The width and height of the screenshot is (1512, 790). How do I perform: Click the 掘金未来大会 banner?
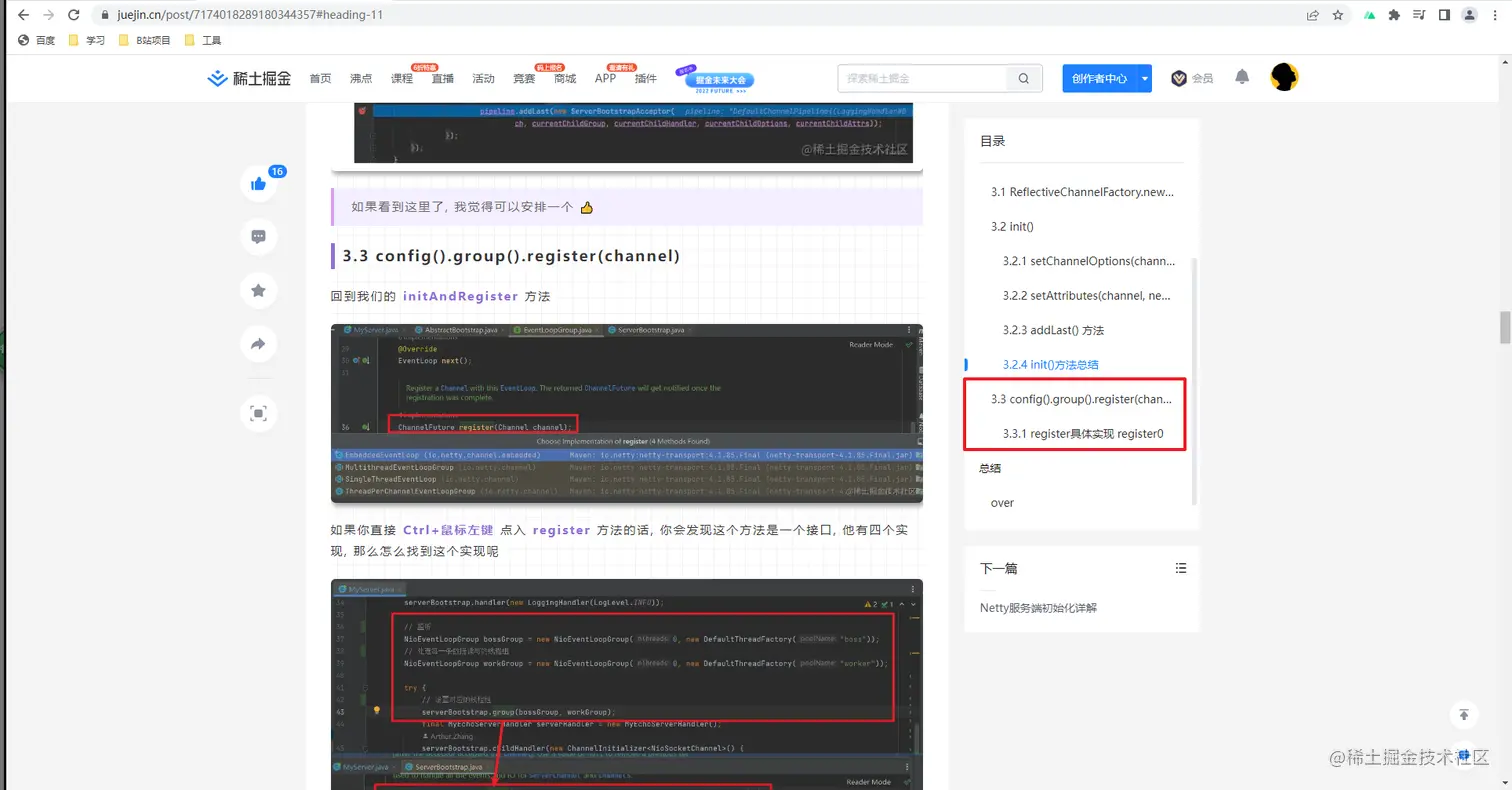[x=714, y=79]
